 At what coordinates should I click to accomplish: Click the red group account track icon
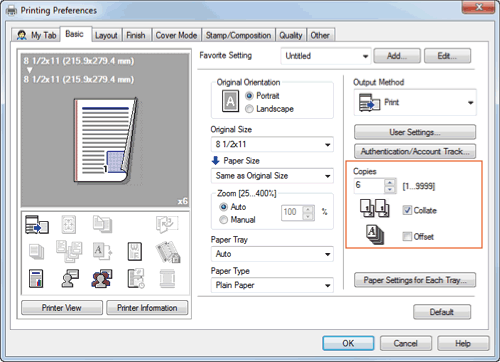[x=102, y=279]
